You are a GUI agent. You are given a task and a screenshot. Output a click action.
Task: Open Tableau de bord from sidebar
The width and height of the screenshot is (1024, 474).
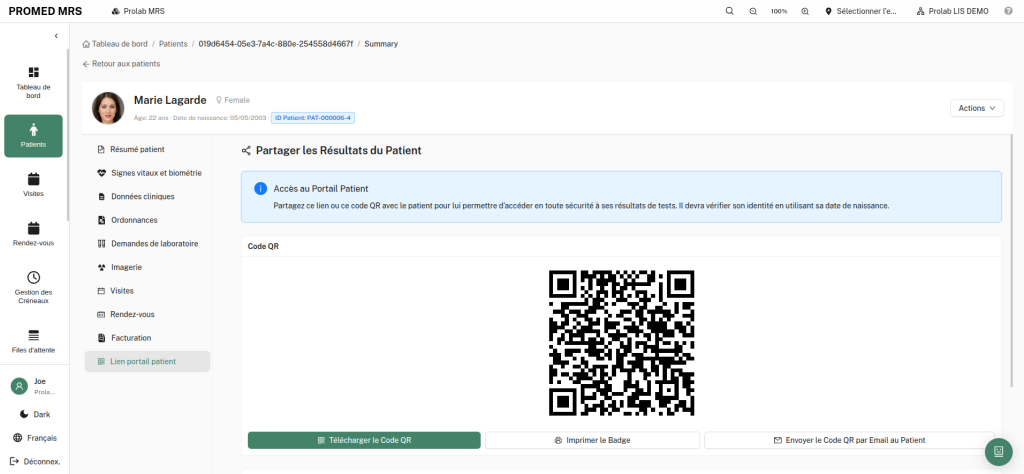(x=33, y=82)
